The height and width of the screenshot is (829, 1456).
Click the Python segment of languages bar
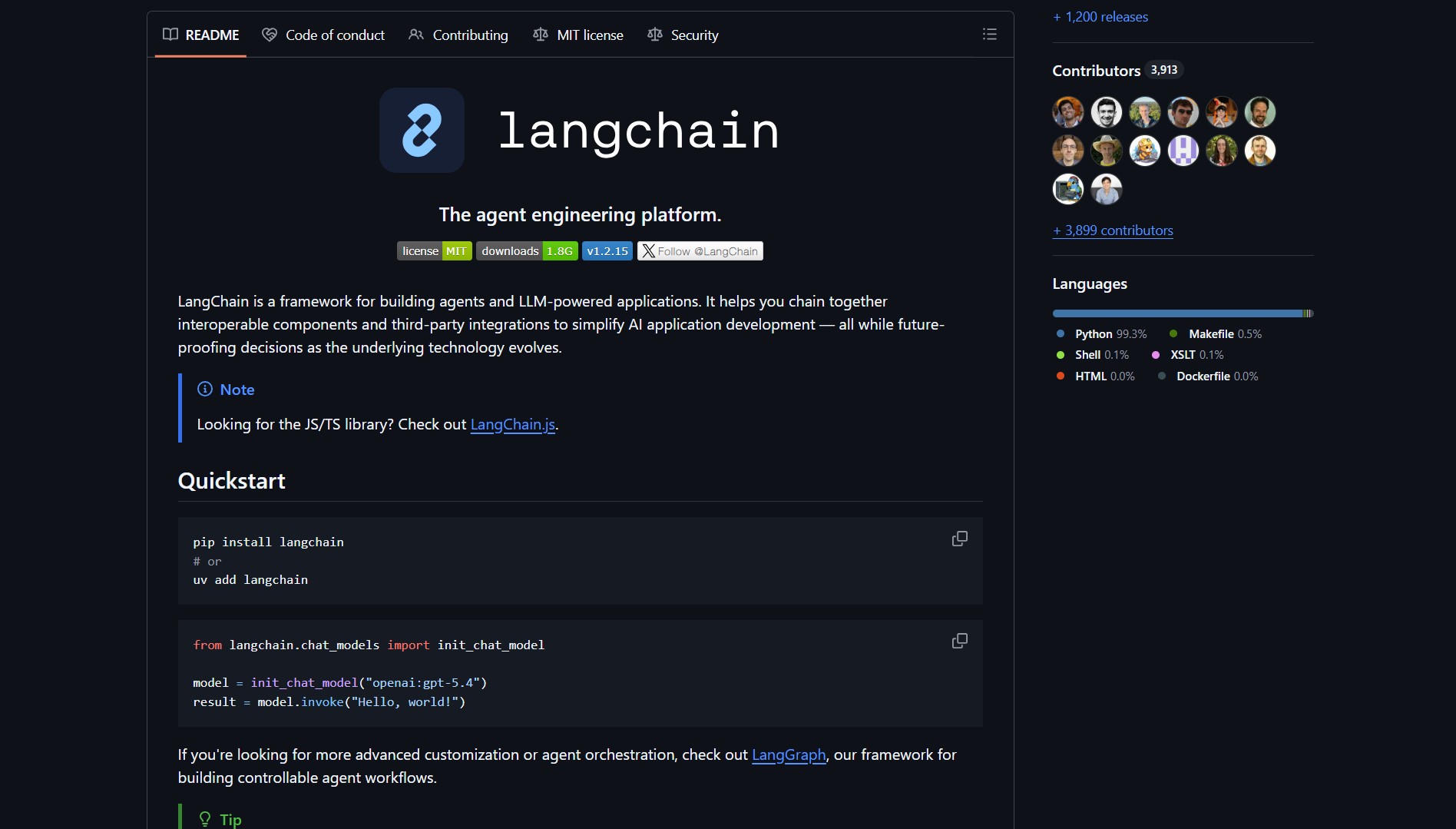pyautogui.click(x=1175, y=313)
